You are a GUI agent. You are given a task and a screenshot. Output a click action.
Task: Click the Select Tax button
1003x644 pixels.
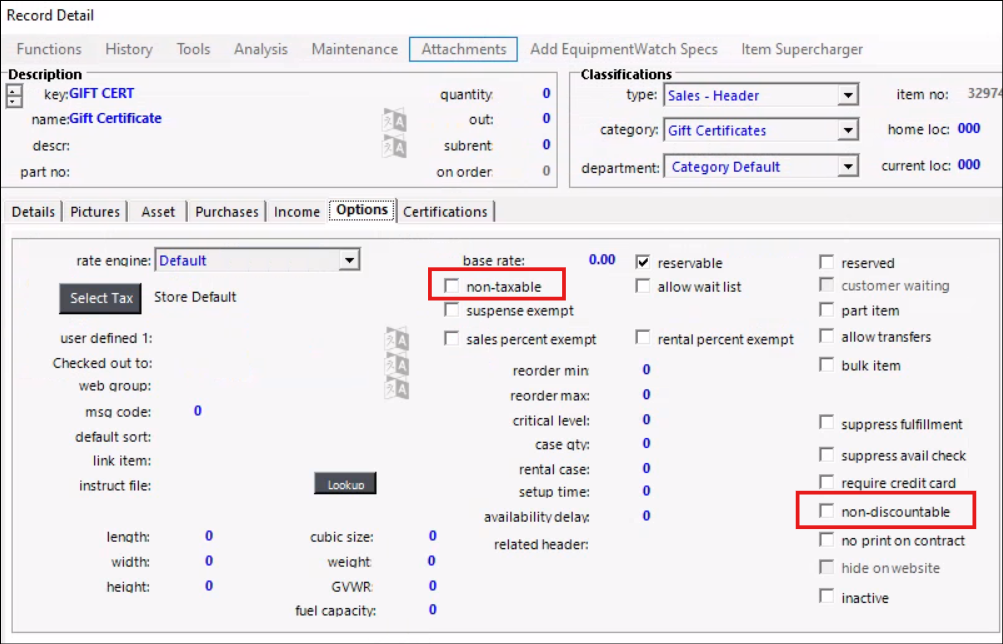pyautogui.click(x=101, y=298)
